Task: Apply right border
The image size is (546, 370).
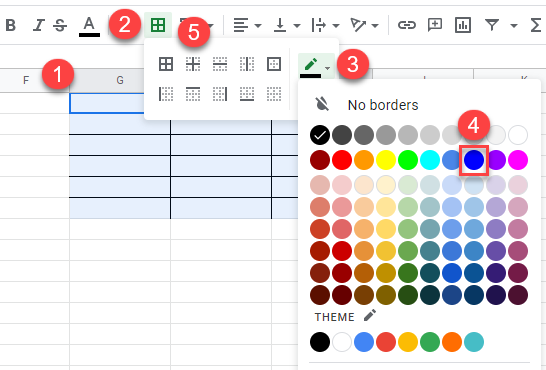Action: (x=220, y=94)
